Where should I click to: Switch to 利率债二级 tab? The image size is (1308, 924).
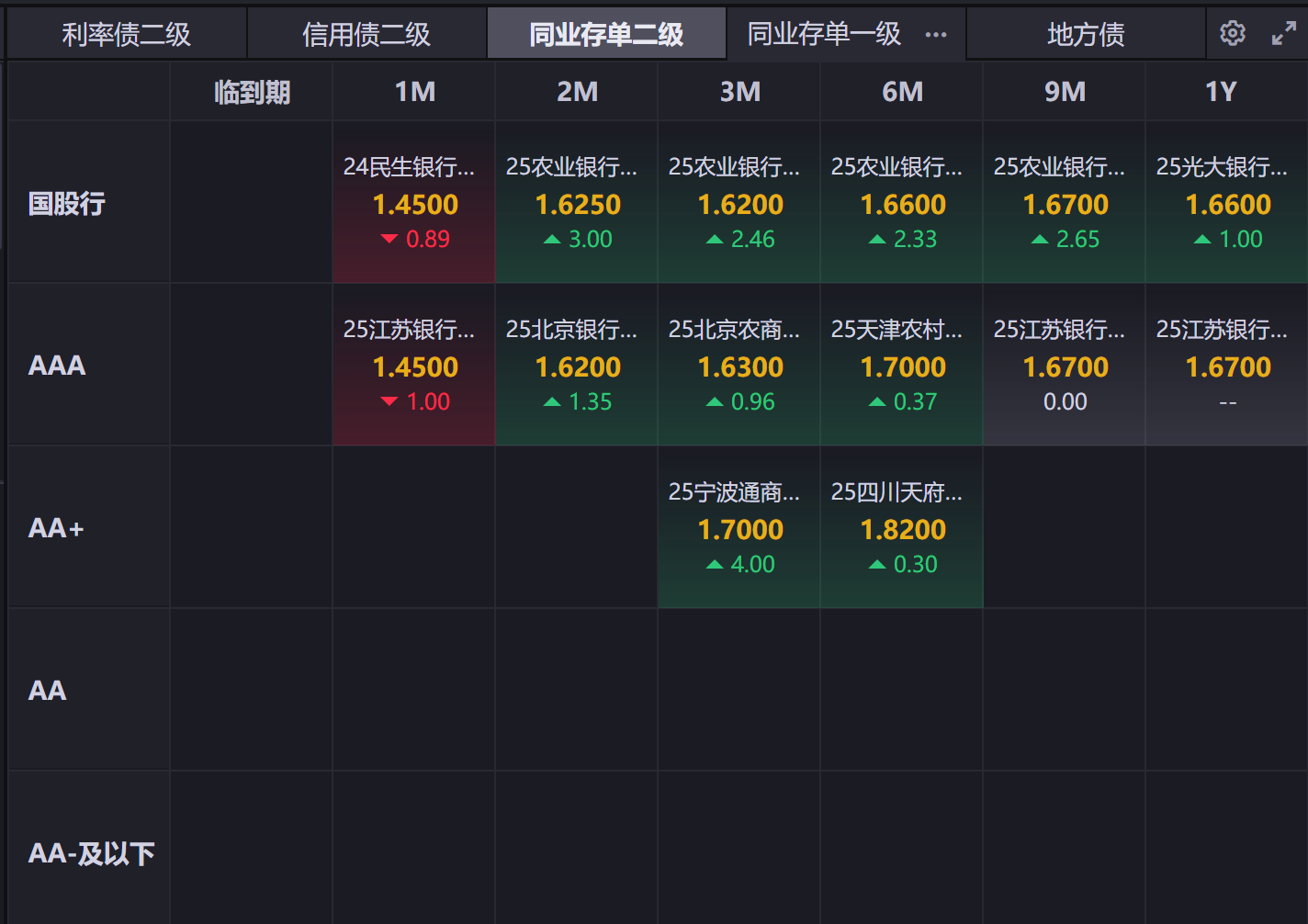(x=127, y=35)
